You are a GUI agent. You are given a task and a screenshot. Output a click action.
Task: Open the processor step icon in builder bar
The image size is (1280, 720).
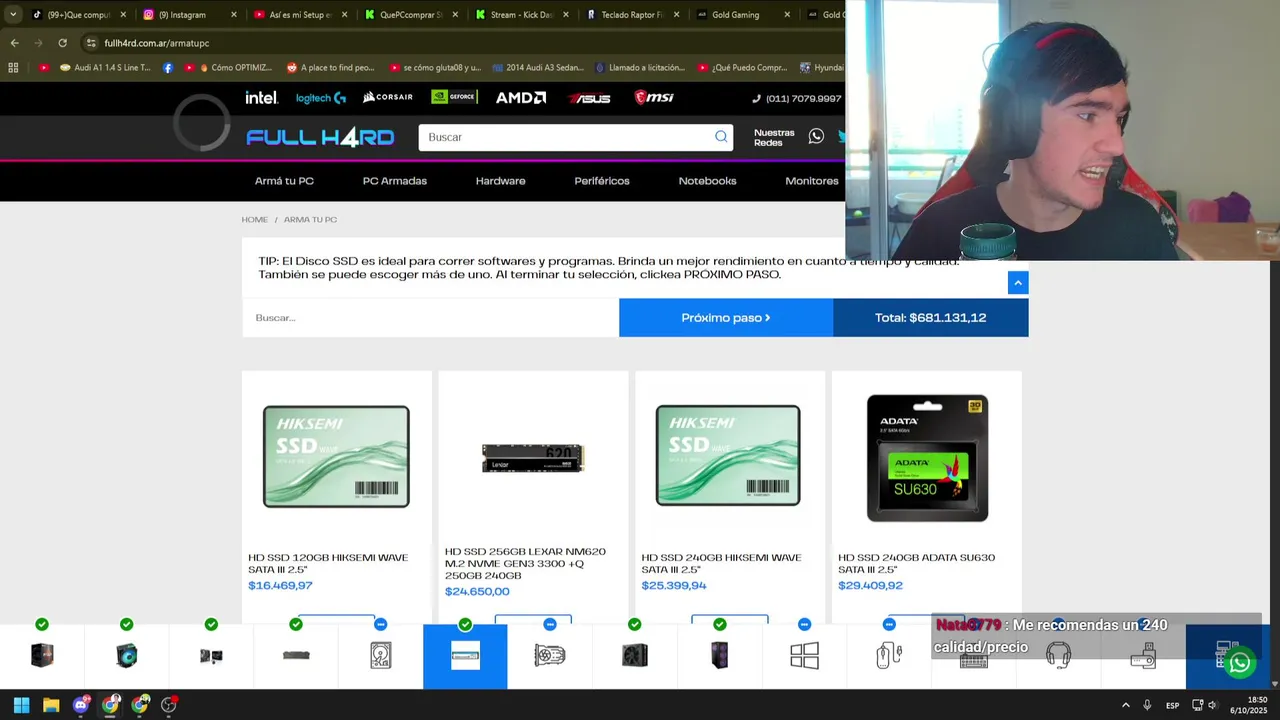42,655
